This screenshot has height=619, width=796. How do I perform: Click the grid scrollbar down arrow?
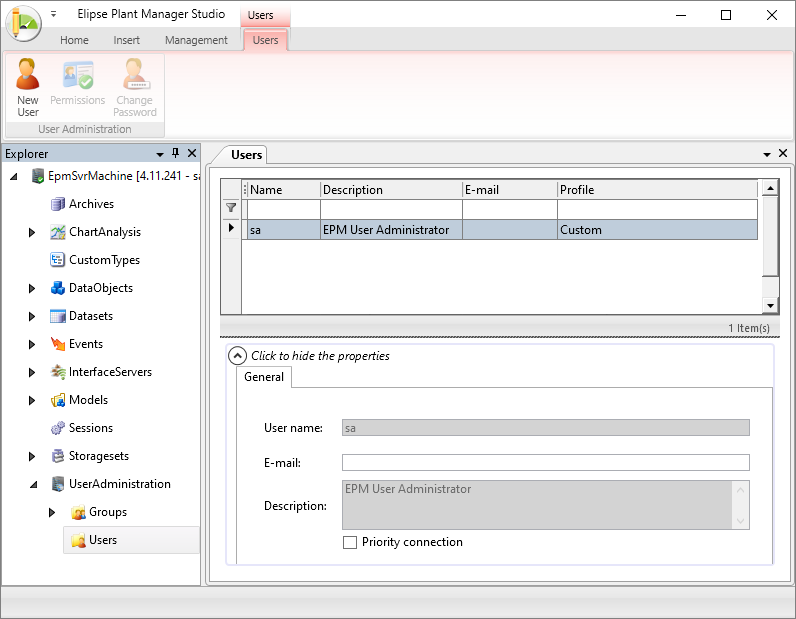(x=770, y=306)
